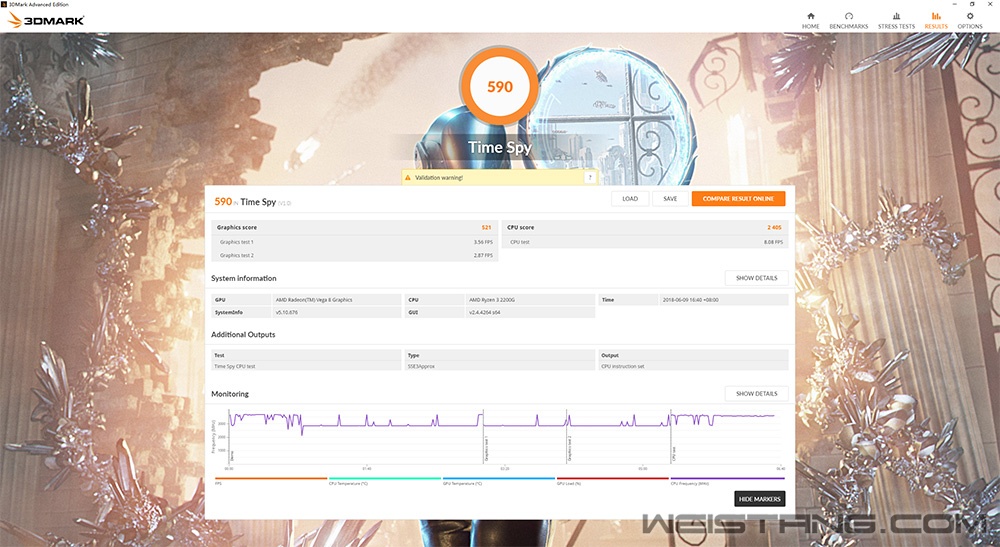
Task: Click Compare Result Online button
Action: [x=739, y=199]
